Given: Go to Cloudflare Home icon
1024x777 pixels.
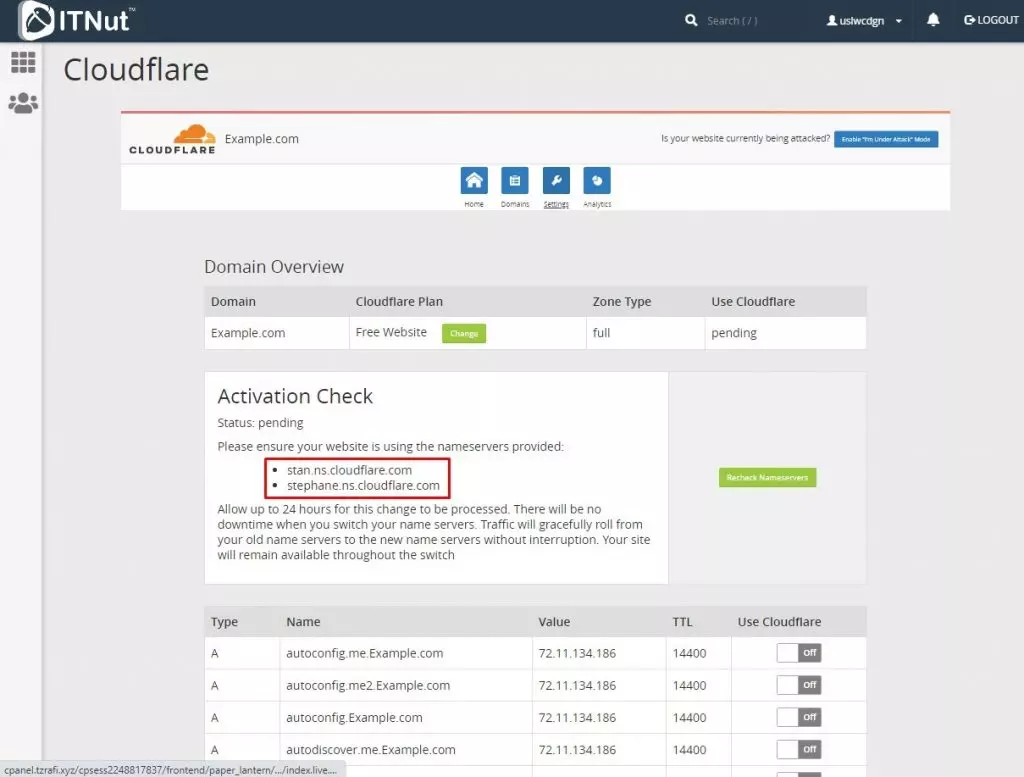Looking at the screenshot, I should [x=474, y=181].
